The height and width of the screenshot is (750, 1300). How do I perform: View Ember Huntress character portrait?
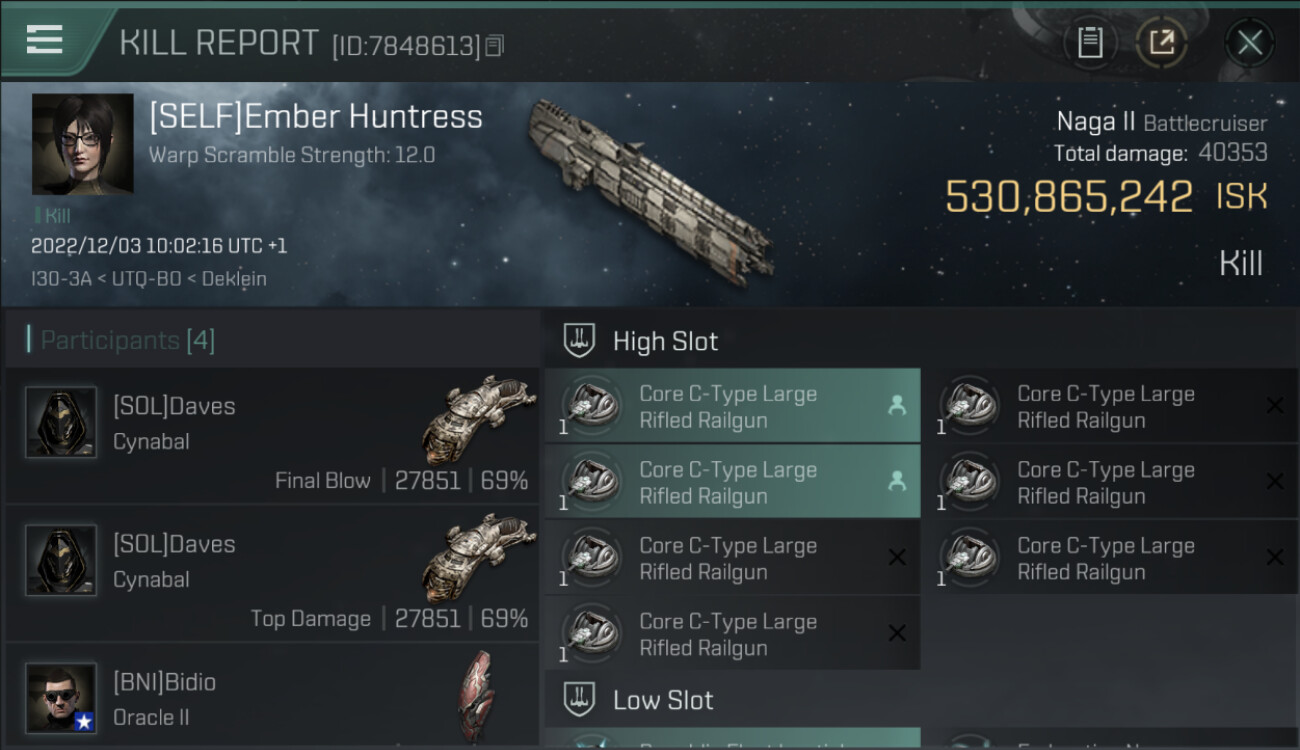82,144
